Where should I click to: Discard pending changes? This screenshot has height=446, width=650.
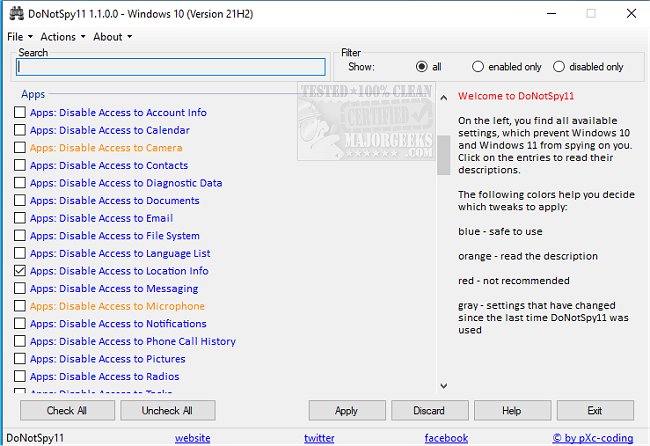(429, 411)
